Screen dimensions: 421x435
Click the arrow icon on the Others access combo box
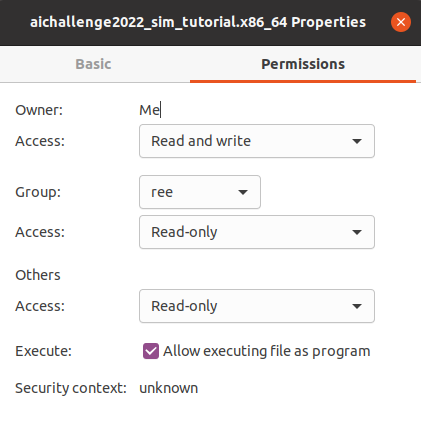[357, 306]
